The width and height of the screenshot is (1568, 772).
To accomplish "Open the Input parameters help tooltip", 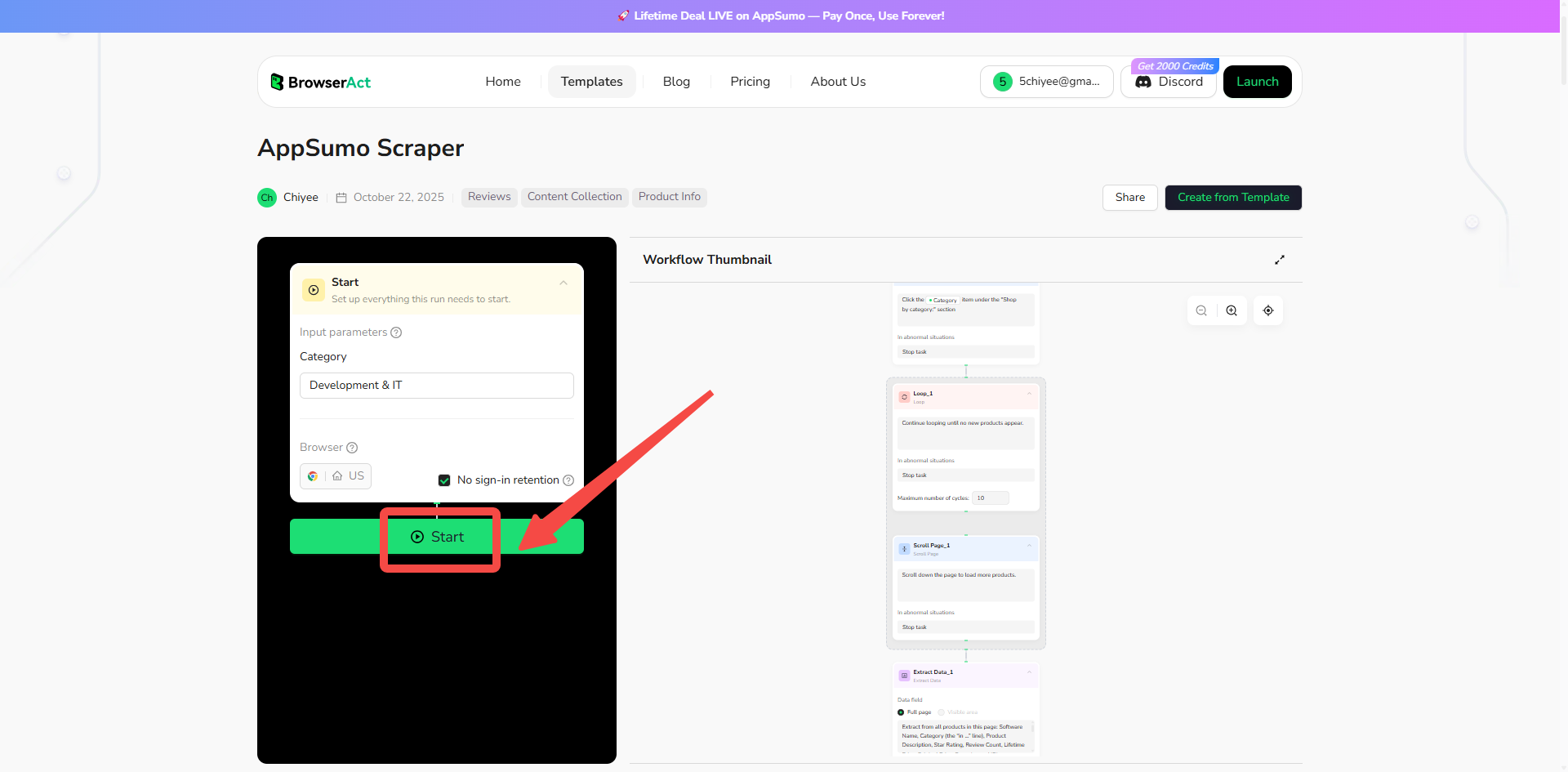I will (397, 332).
